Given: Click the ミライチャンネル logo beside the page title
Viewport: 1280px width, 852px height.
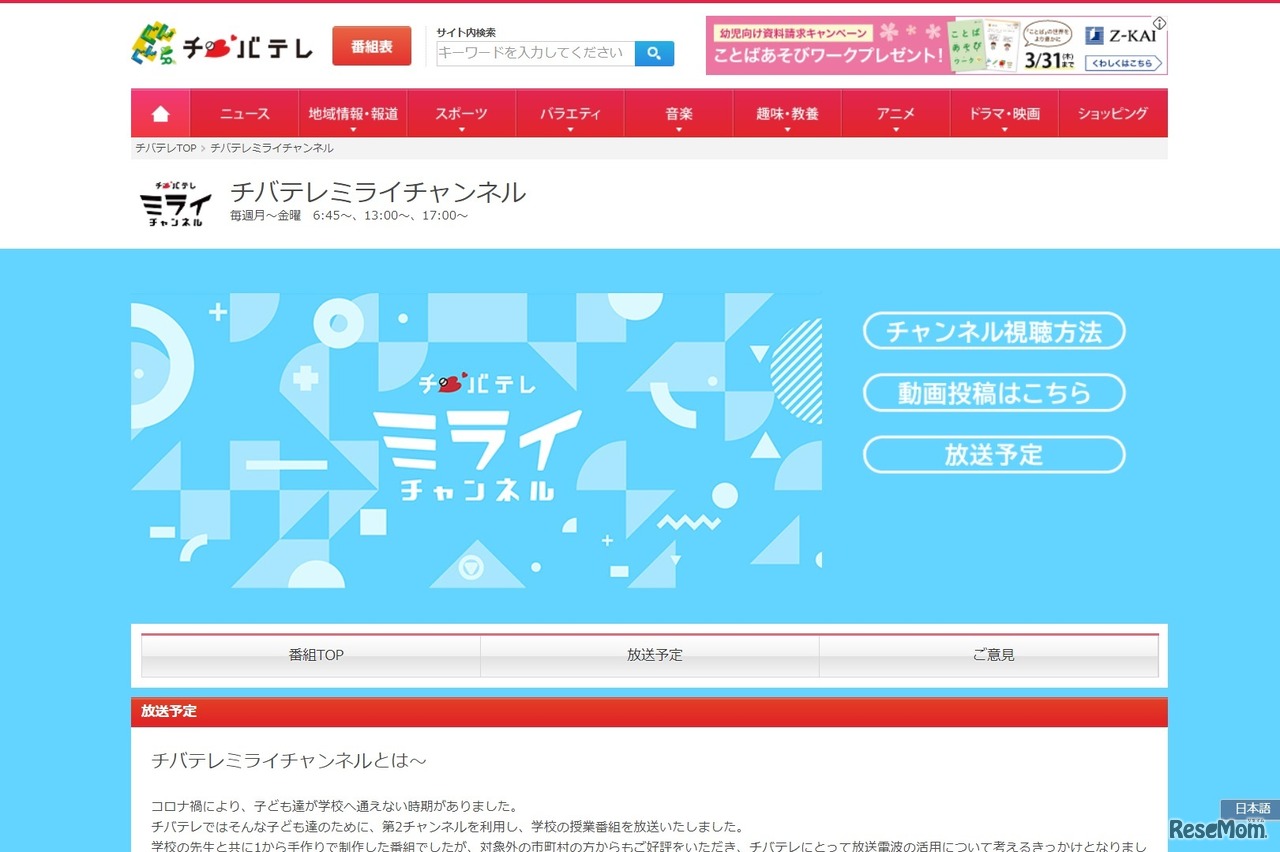Looking at the screenshot, I should [x=176, y=204].
